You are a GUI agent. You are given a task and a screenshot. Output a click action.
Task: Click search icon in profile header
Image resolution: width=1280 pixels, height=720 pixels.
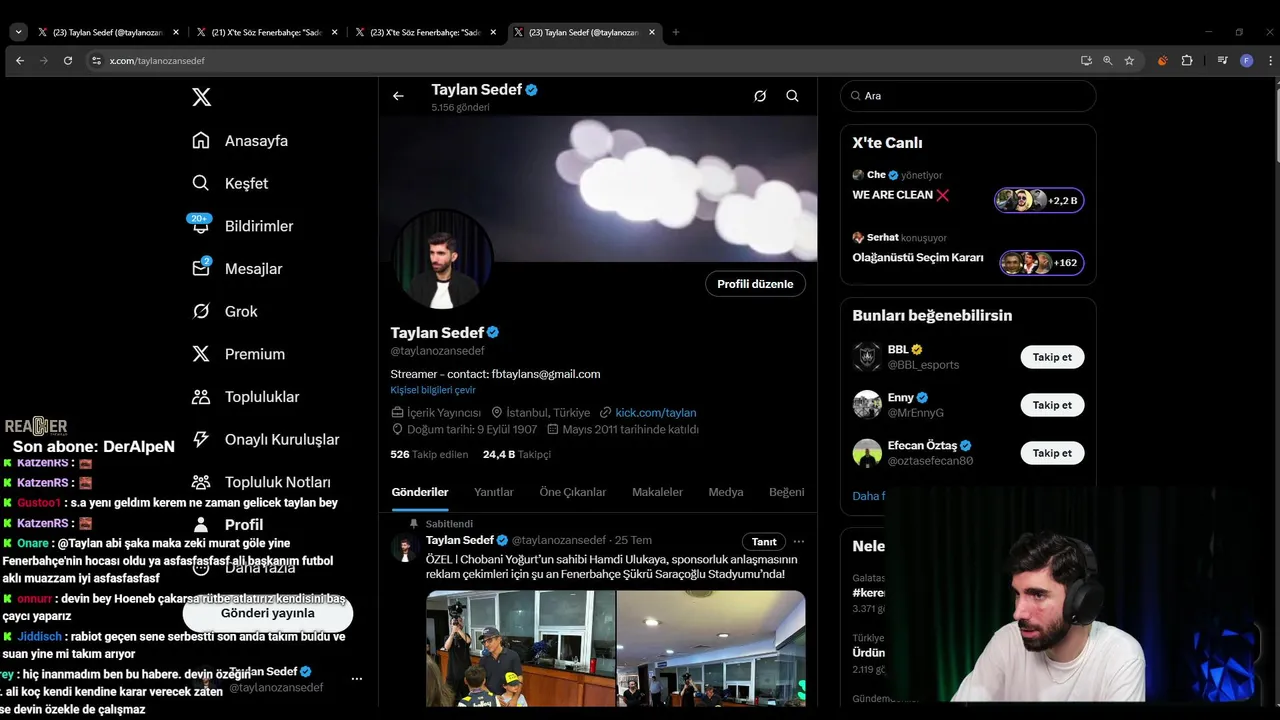[792, 96]
